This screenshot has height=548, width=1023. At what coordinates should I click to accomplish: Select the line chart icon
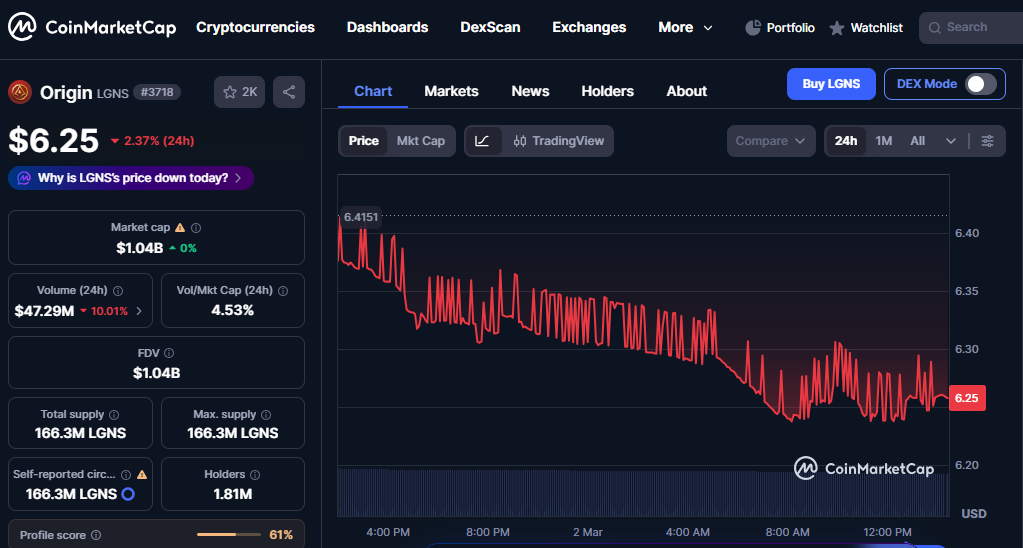[x=483, y=141]
